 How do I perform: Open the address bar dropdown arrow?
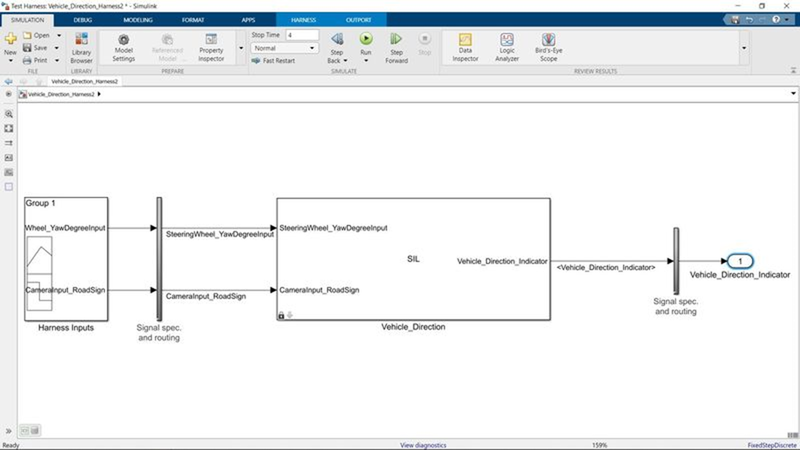(793, 94)
